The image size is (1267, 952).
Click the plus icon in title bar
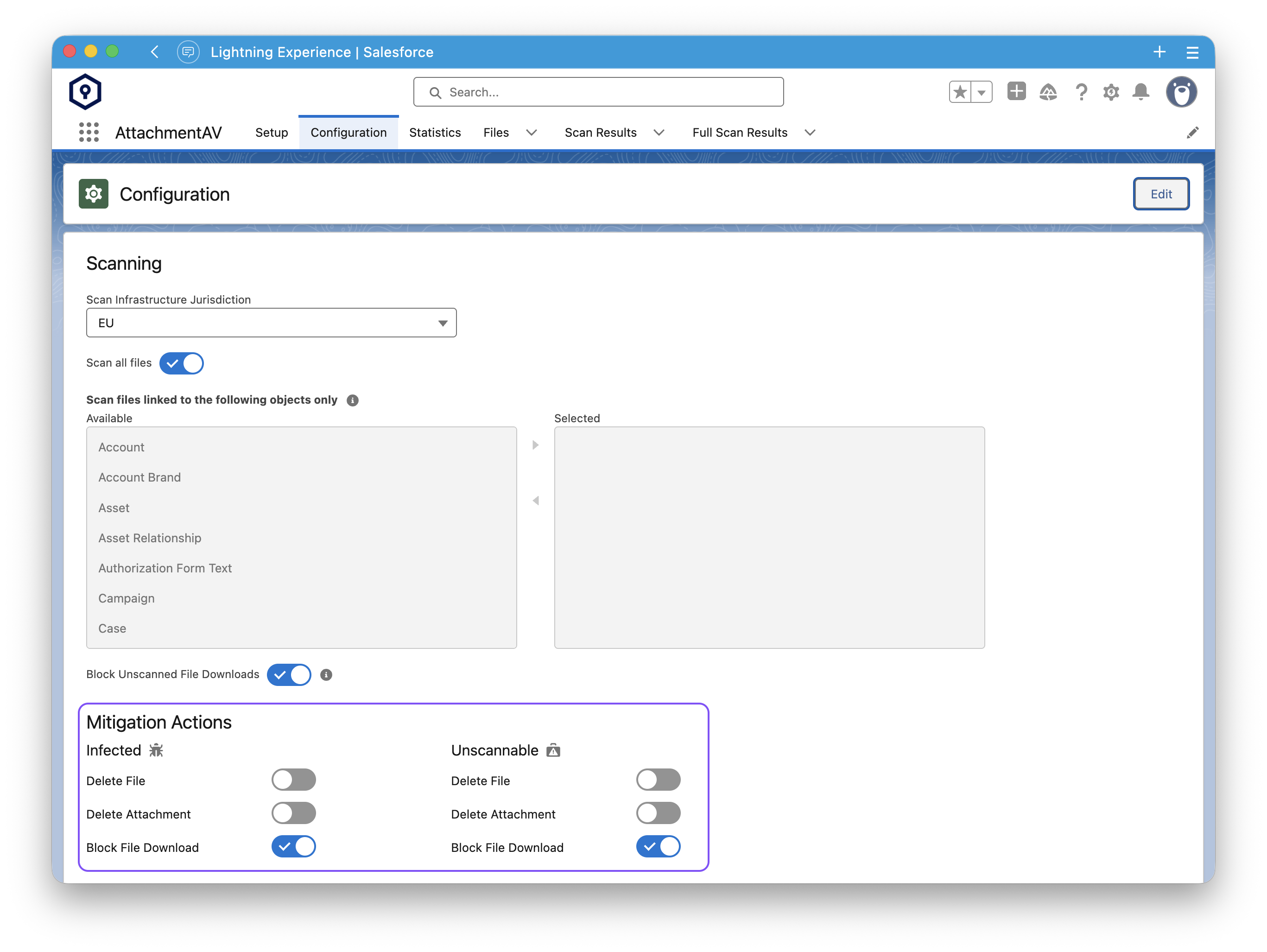tap(1159, 51)
